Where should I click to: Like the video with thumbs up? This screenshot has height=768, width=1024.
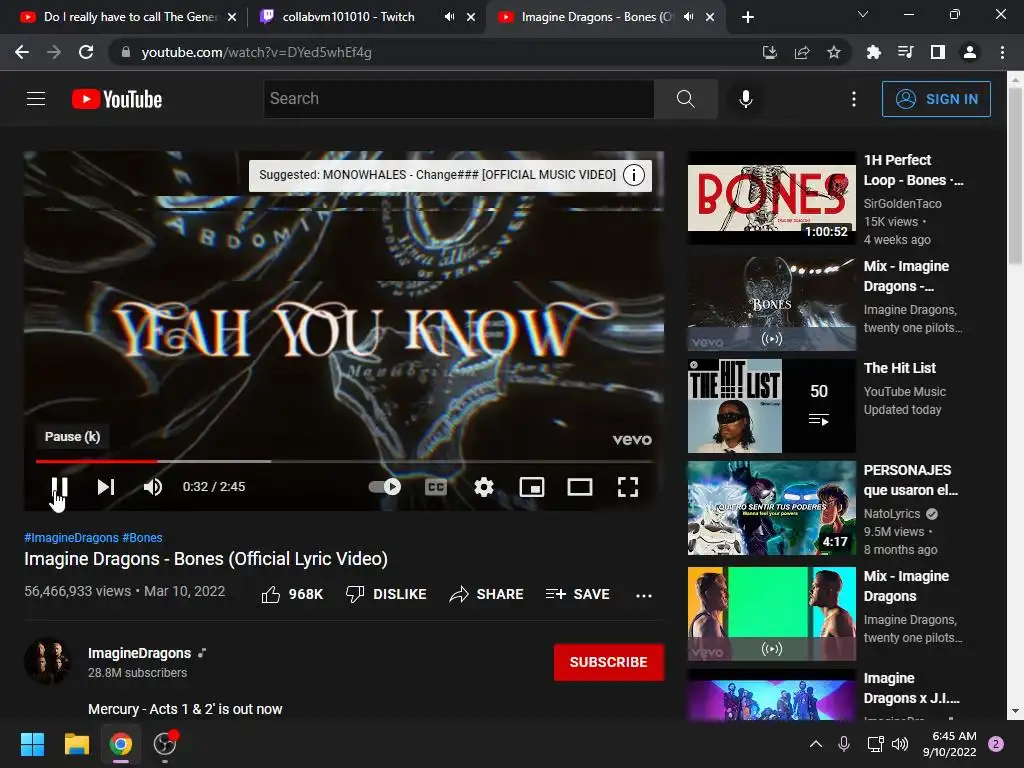click(292, 594)
